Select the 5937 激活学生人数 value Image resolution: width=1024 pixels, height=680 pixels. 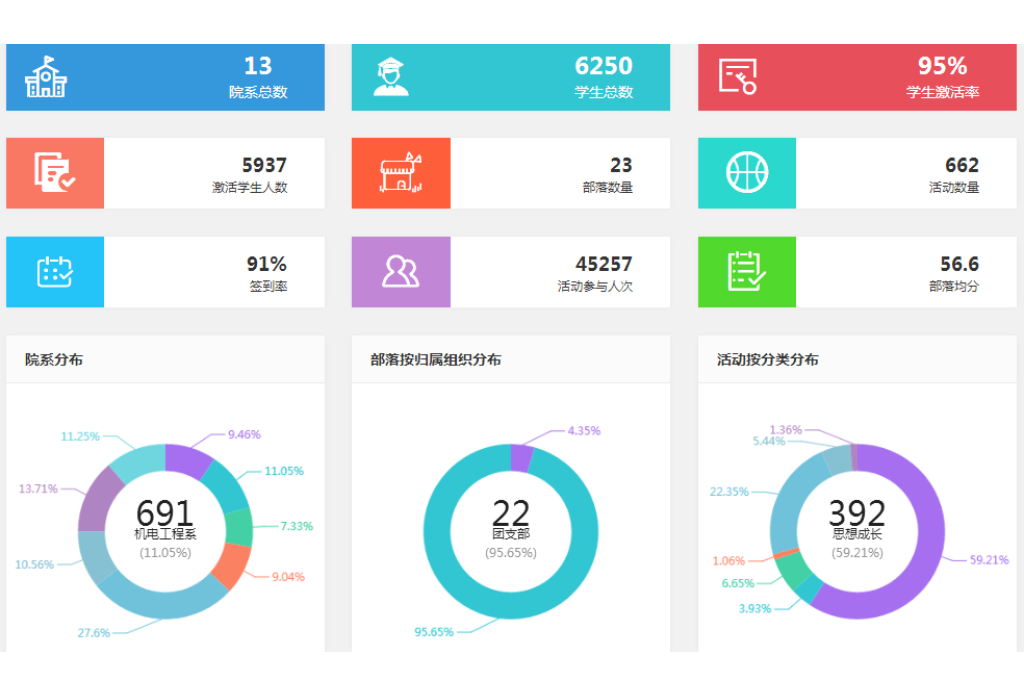(x=264, y=165)
